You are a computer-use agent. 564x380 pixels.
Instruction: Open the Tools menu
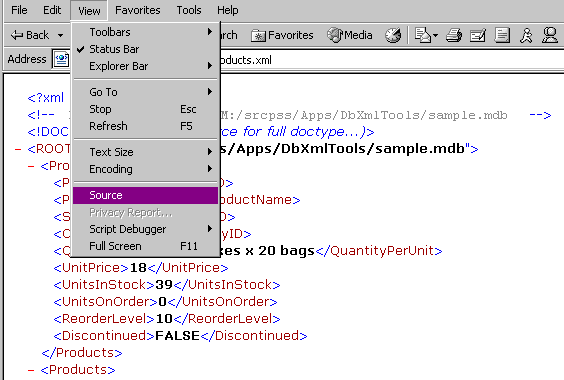pos(189,10)
